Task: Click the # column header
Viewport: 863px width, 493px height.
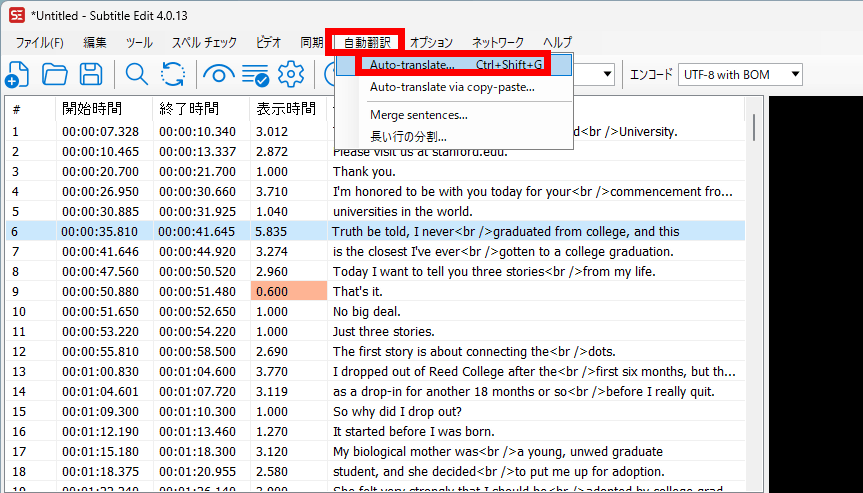Action: tap(31, 109)
